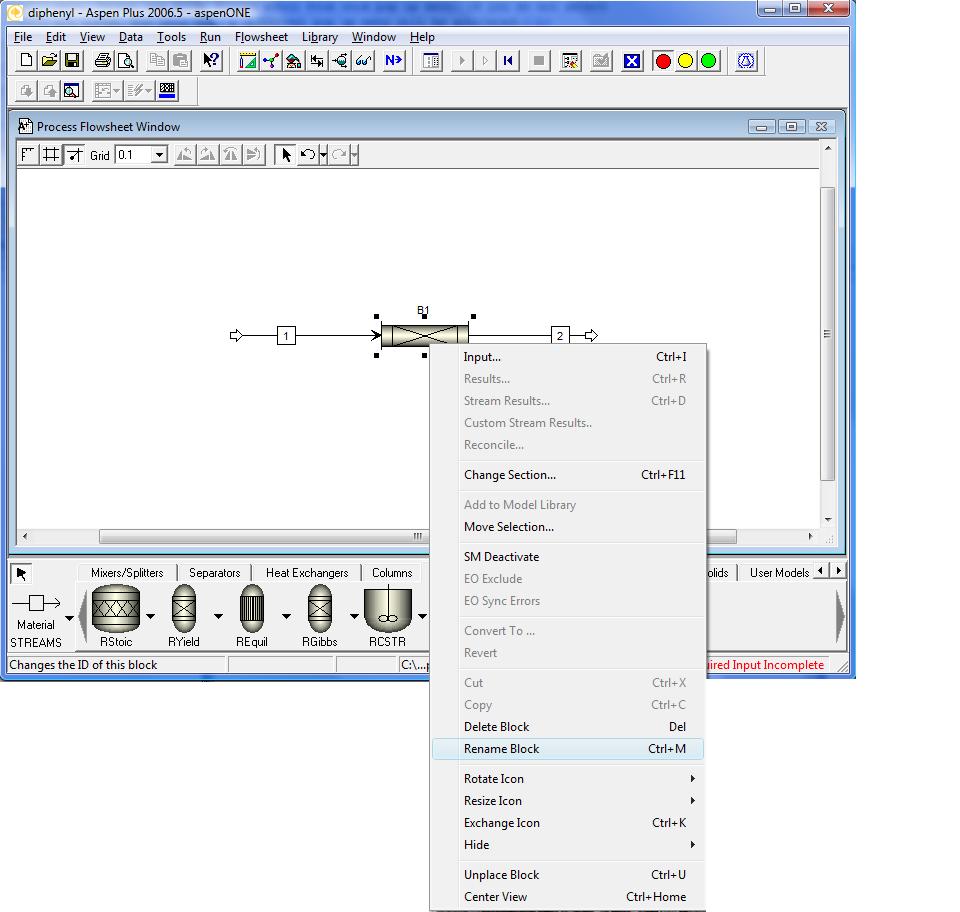This screenshot has height=912, width=960.
Task: Toggle the first corner-shaped button in flowsheet toolbar
Action: click(28, 155)
